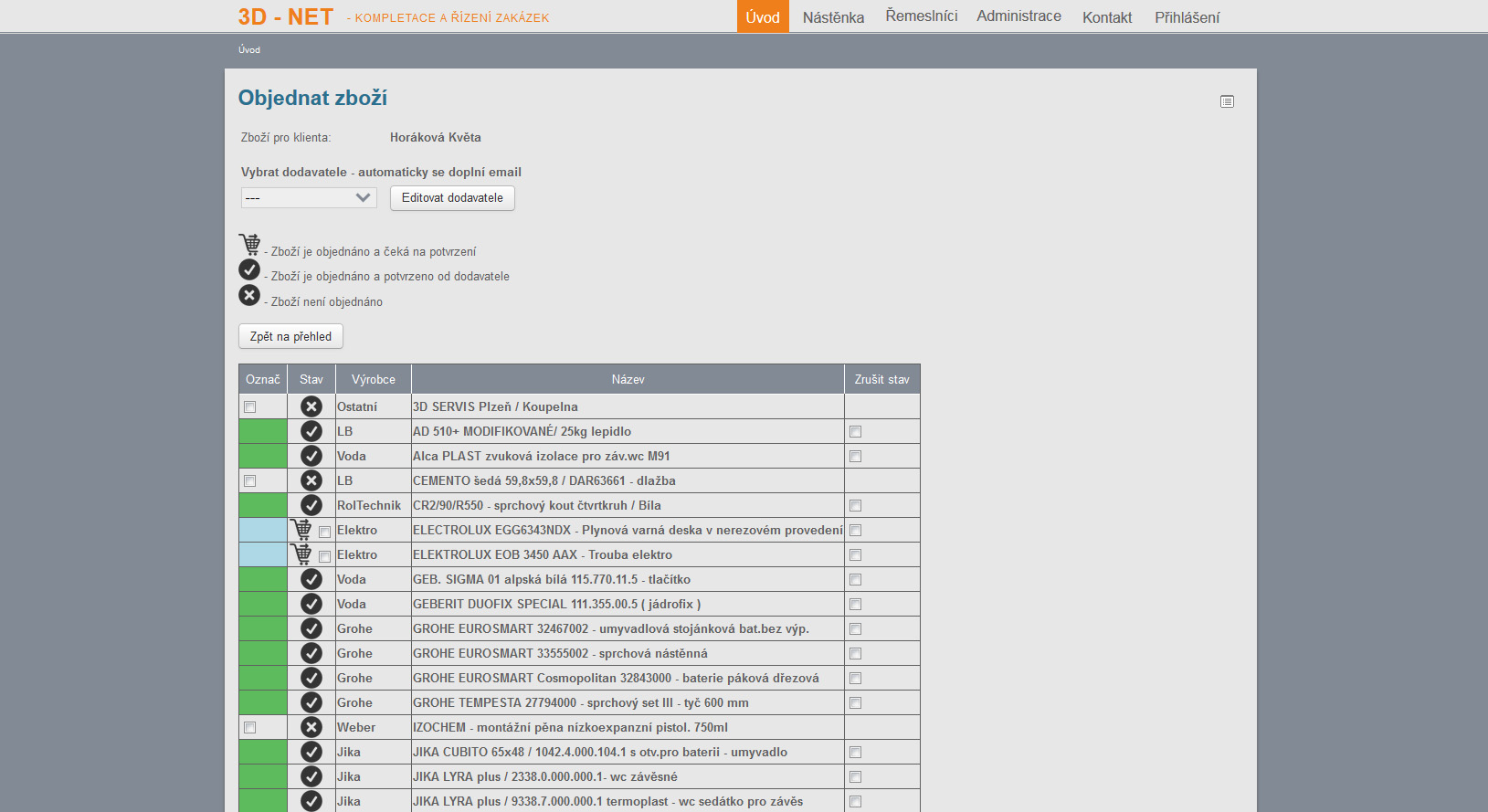Click the not-ordered X icon for 3D SERVIS Plzeň
The image size is (1488, 812).
tap(311, 406)
